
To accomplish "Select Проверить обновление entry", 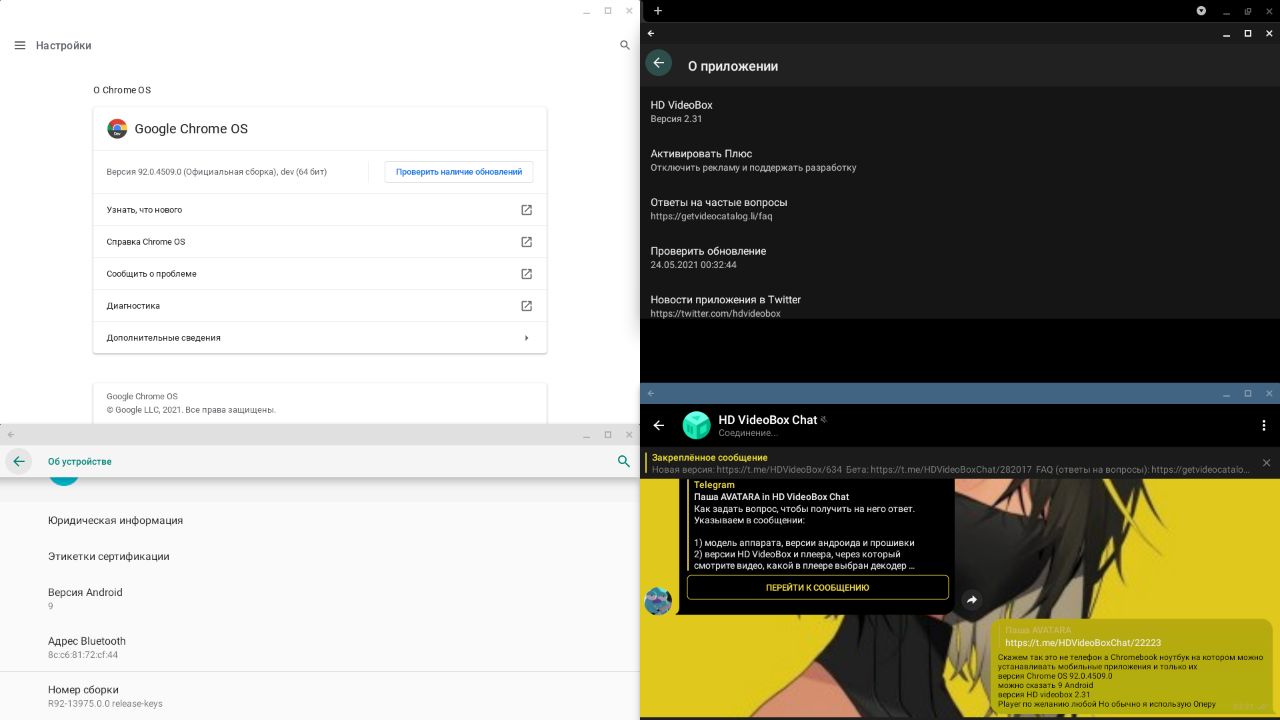I will pyautogui.click(x=960, y=258).
